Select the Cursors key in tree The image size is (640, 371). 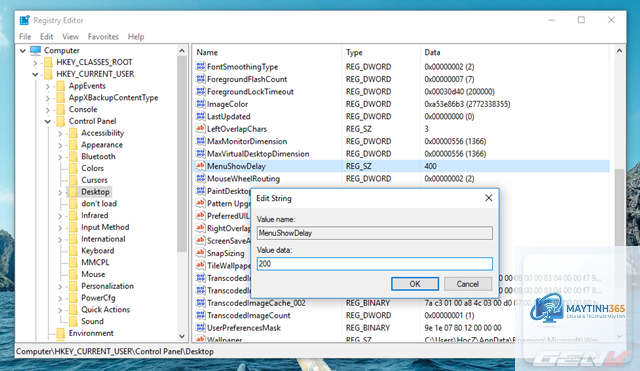(x=94, y=180)
